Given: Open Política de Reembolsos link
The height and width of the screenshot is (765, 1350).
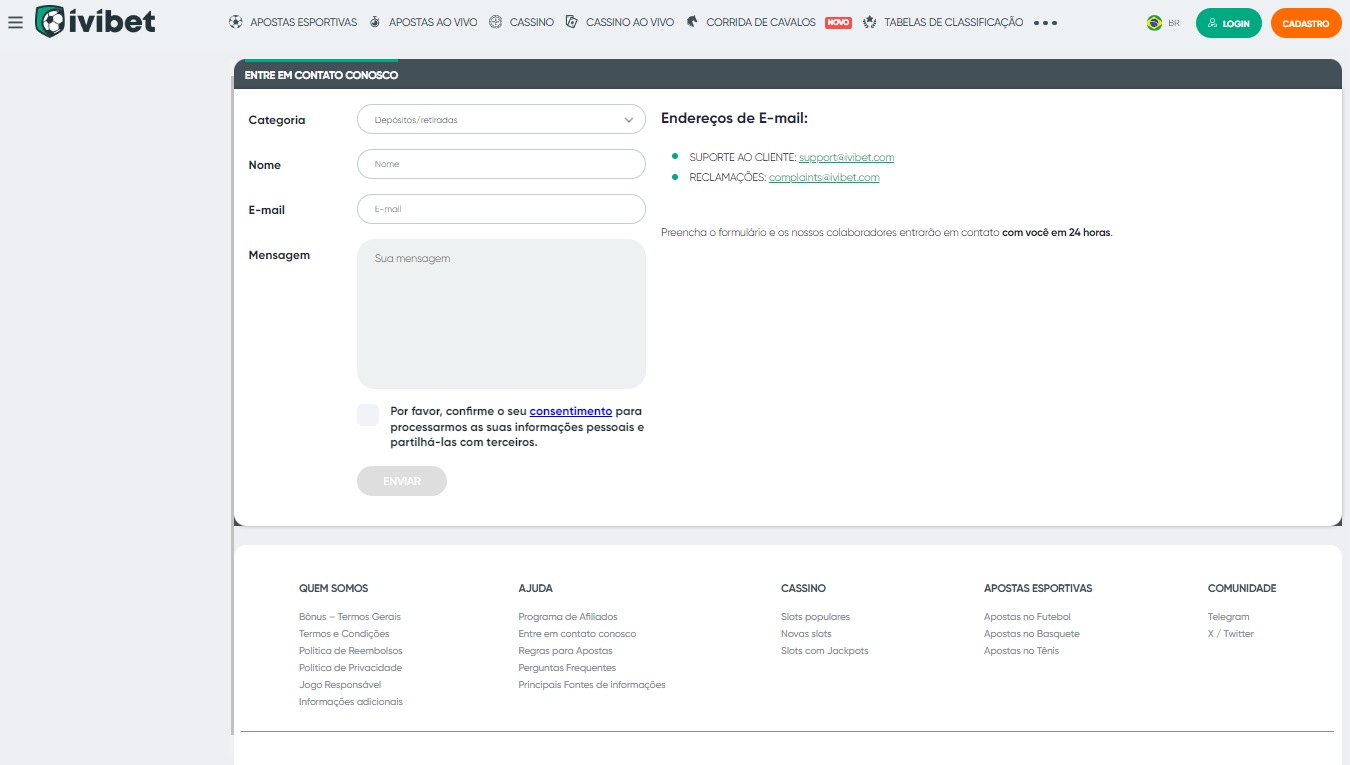Looking at the screenshot, I should [351, 651].
